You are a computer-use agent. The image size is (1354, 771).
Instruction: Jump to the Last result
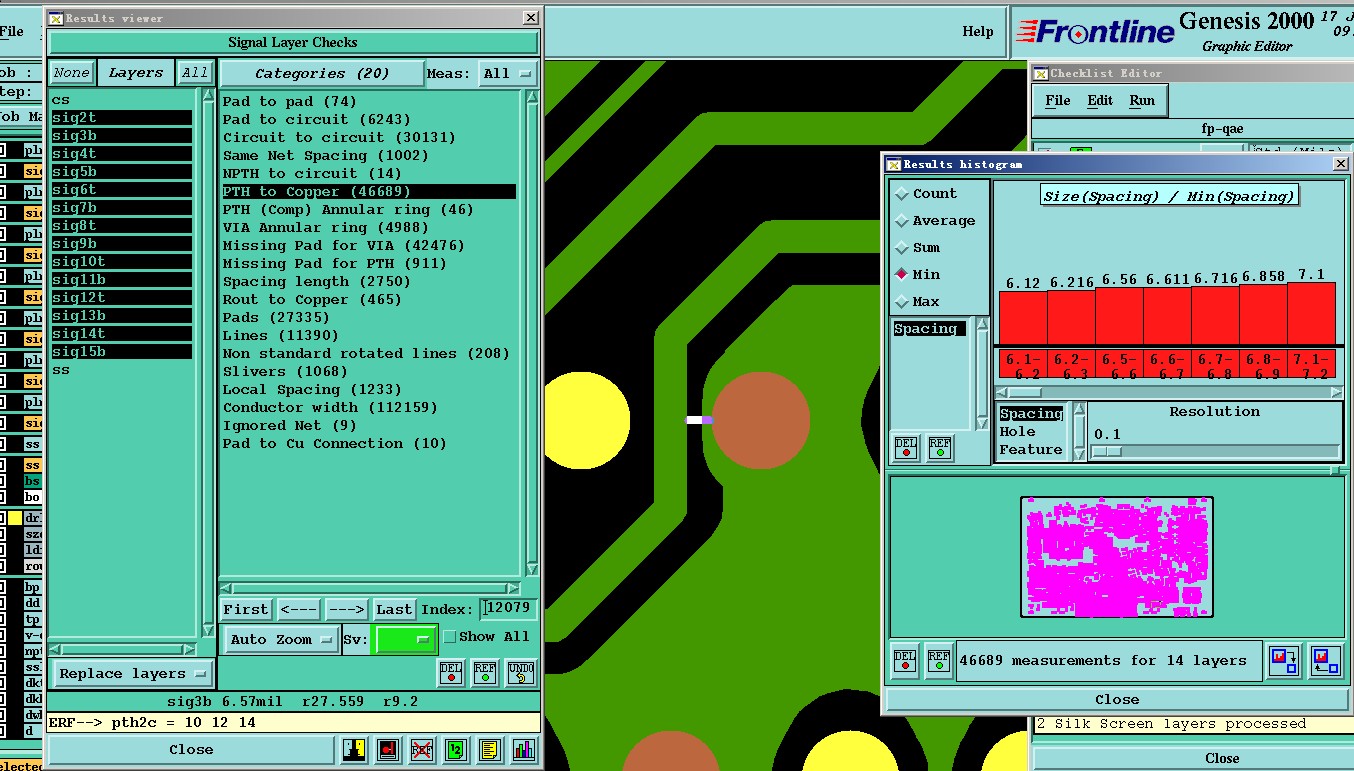[x=394, y=609]
